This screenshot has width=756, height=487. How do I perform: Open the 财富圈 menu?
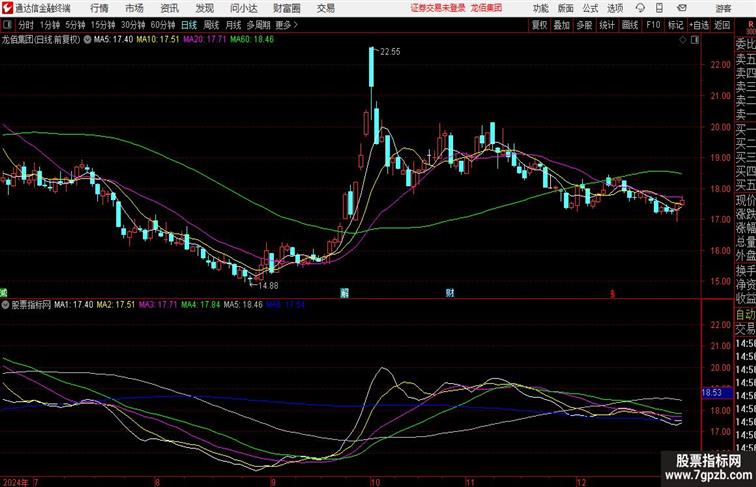point(286,8)
